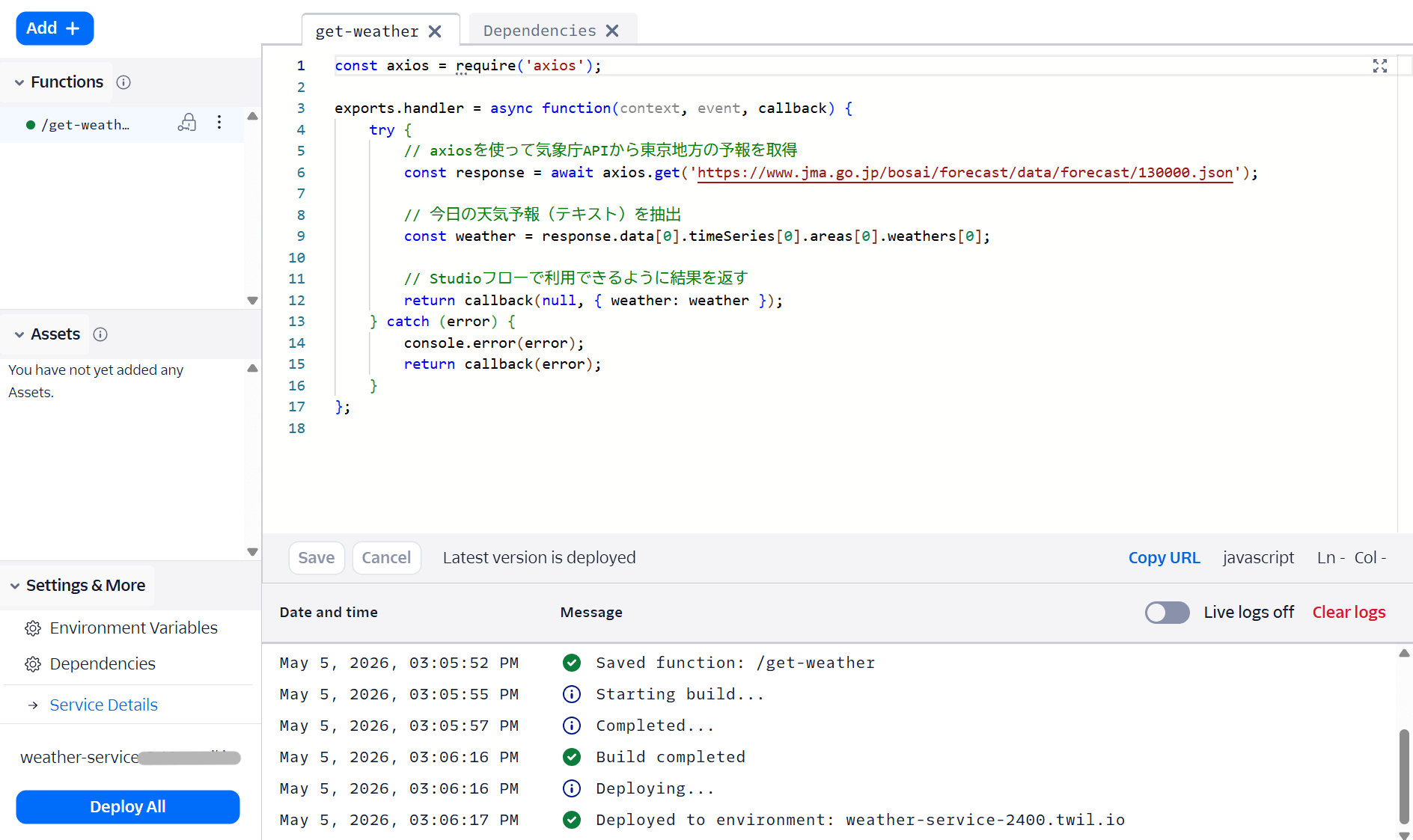This screenshot has height=840, width=1413.
Task: Open Dependencies in the sidebar
Action: click(103, 663)
